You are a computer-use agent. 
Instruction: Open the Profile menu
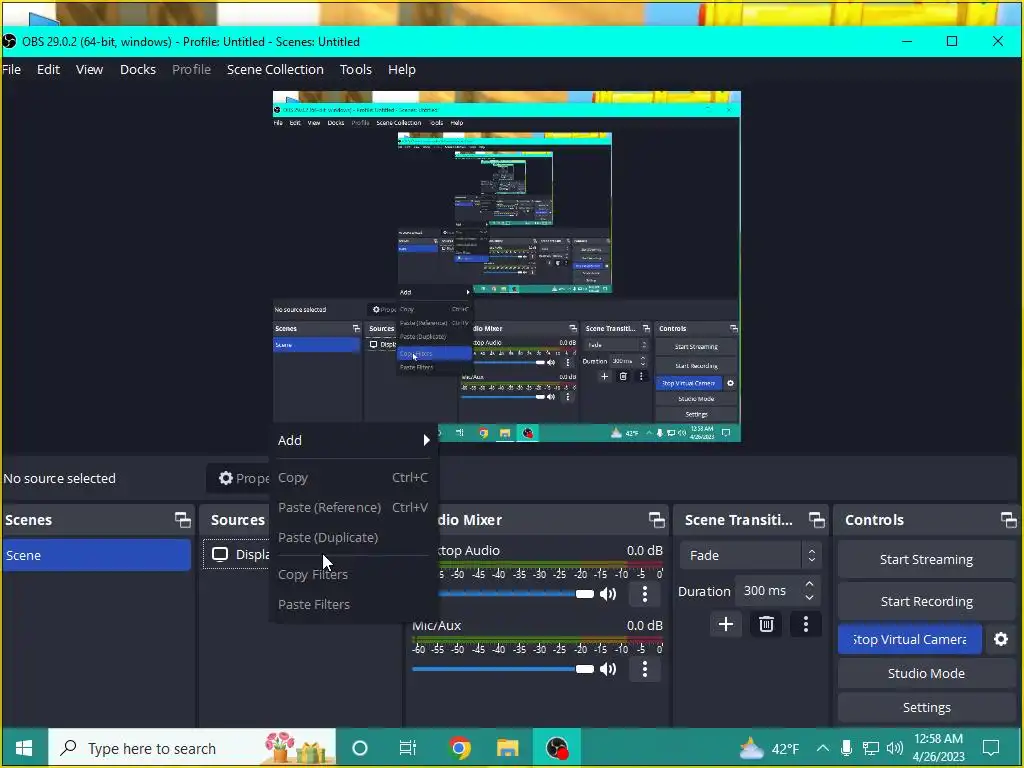click(191, 69)
